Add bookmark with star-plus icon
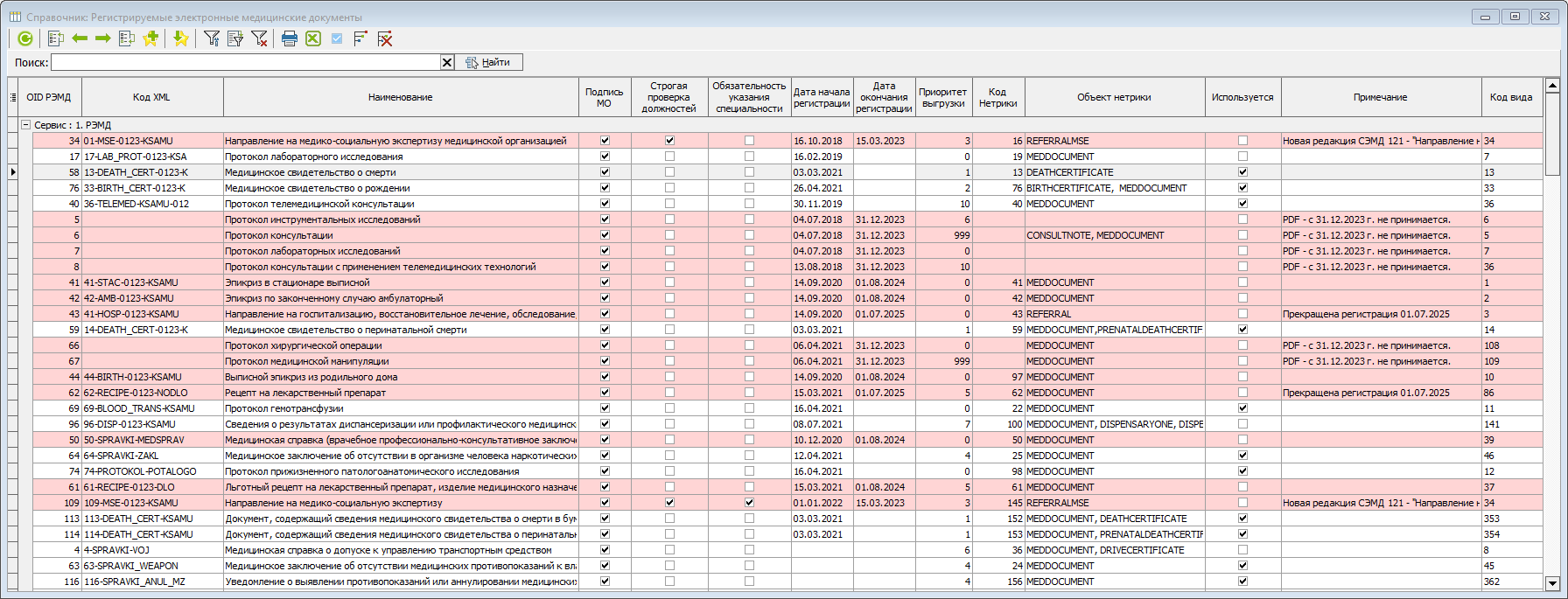Screen dimensions: 1568x599 click(x=150, y=38)
